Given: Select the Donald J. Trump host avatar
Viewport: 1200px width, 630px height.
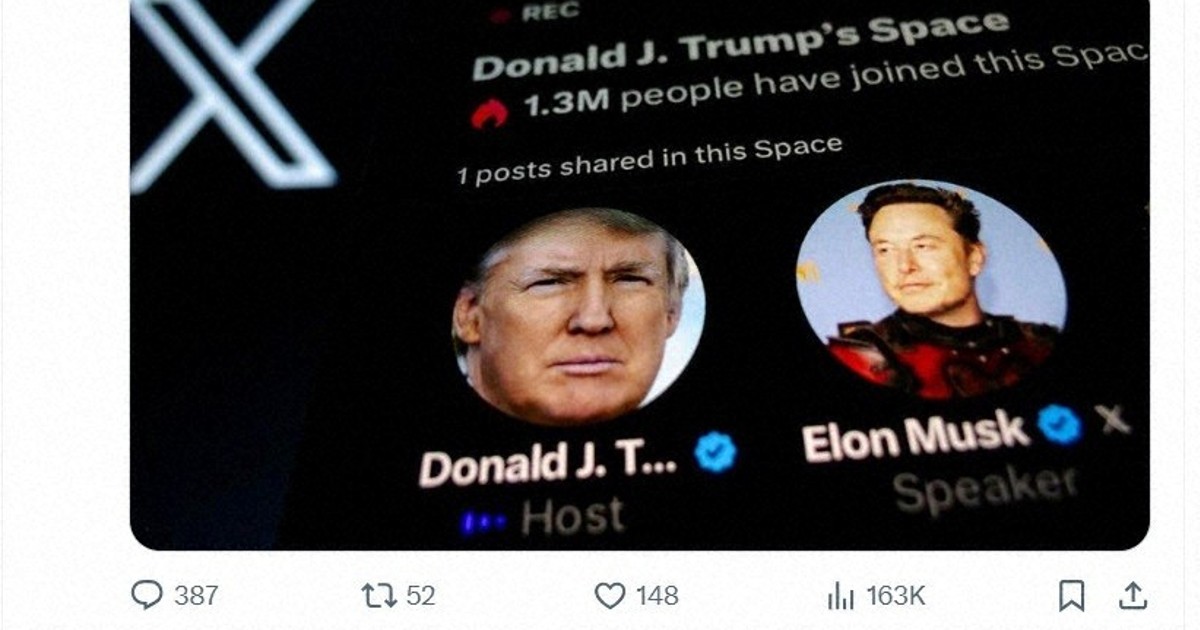Looking at the screenshot, I should (x=578, y=316).
